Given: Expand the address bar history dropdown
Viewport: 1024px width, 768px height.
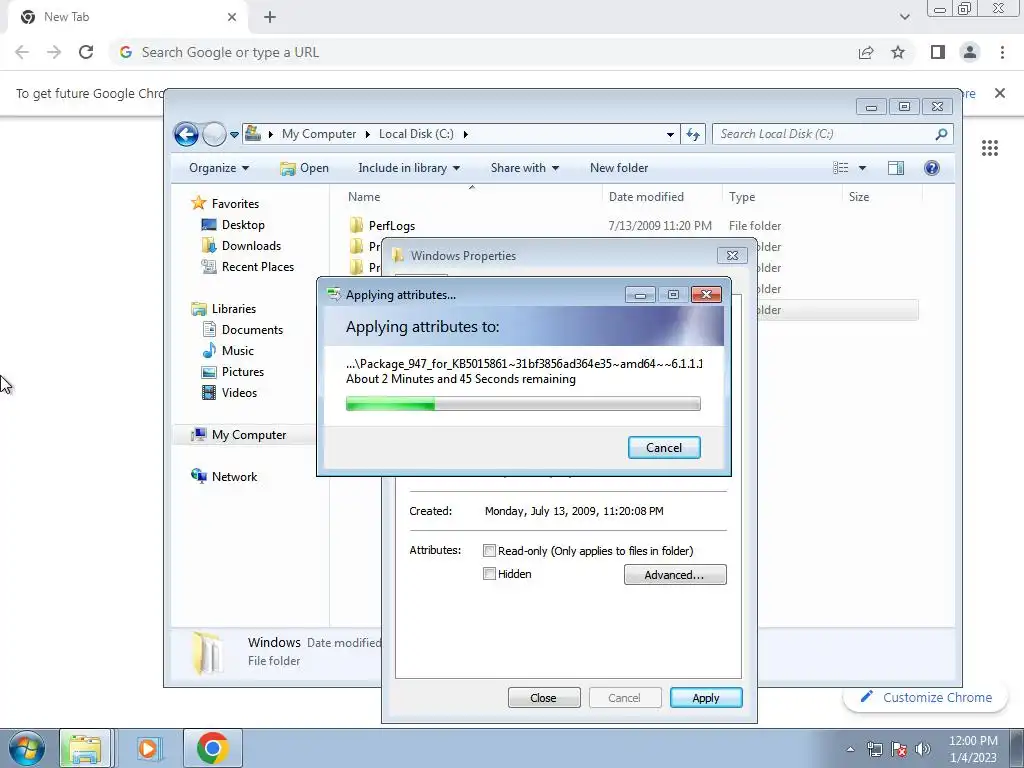Looking at the screenshot, I should [x=670, y=135].
